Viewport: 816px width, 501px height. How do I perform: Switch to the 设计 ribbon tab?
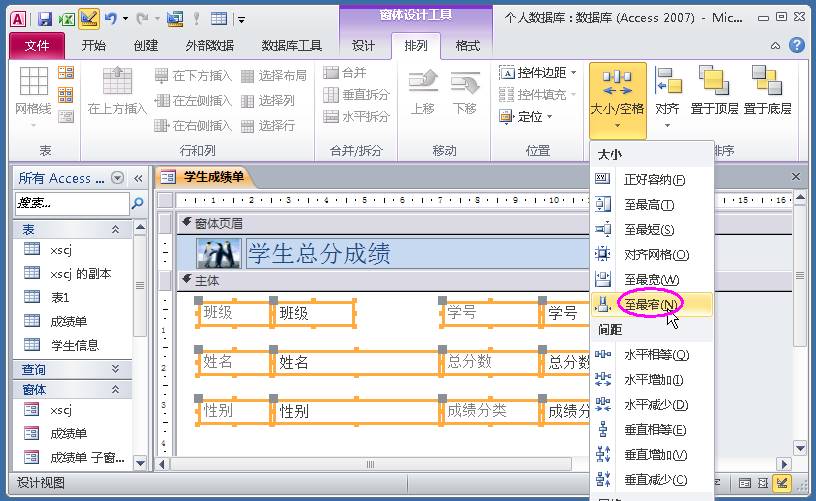point(363,46)
